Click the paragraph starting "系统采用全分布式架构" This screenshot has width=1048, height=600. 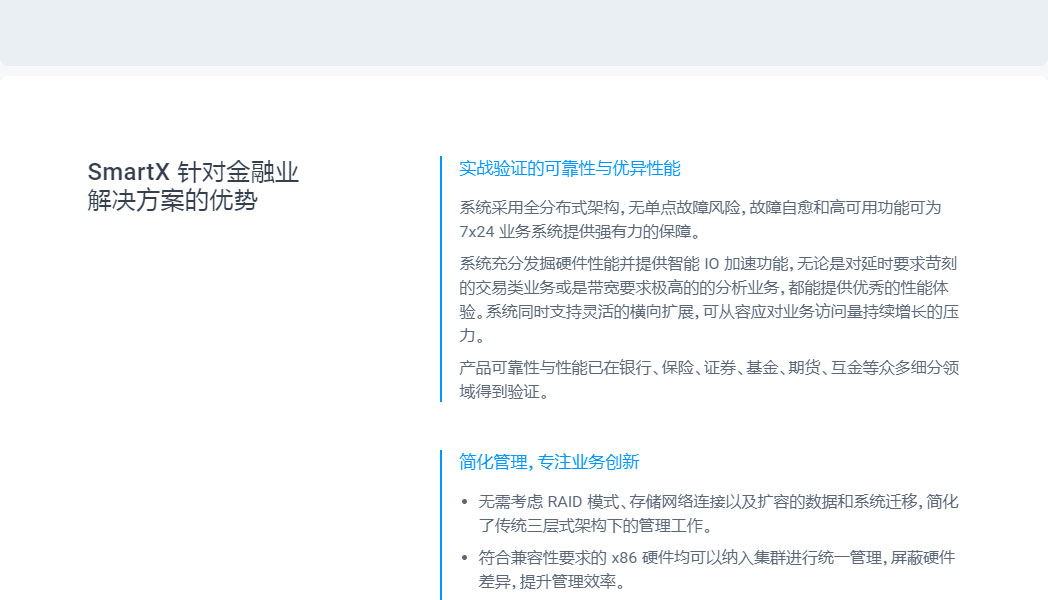click(700, 219)
